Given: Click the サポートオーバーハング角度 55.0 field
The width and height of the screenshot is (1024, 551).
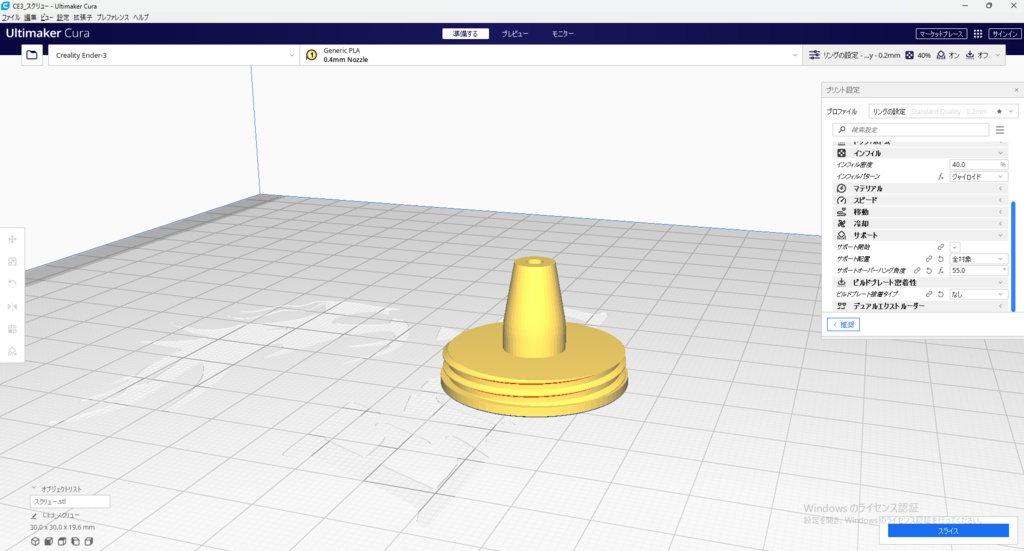Looking at the screenshot, I should point(978,270).
